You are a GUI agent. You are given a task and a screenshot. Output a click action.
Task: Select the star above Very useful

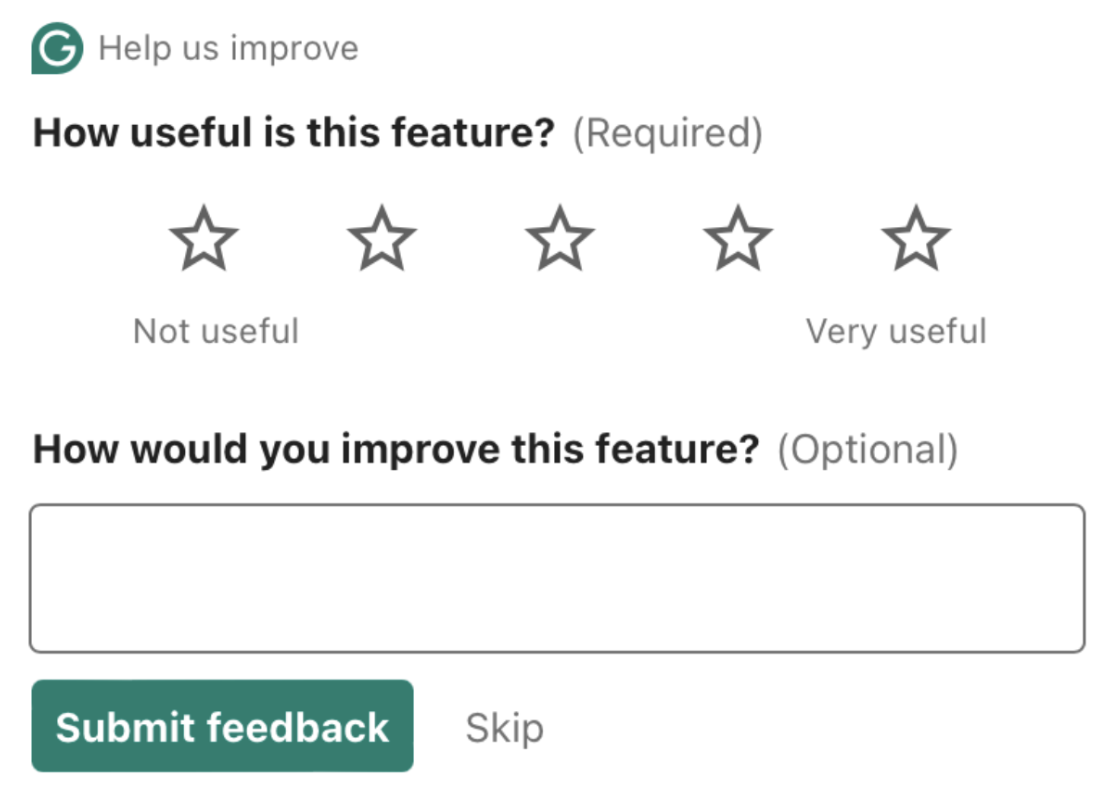916,239
